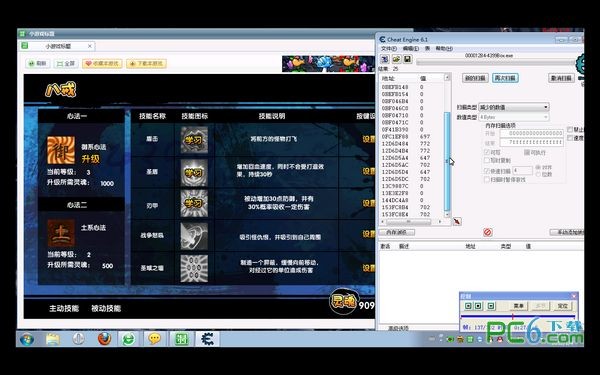Open the 编辑(E) menu

tap(411, 49)
